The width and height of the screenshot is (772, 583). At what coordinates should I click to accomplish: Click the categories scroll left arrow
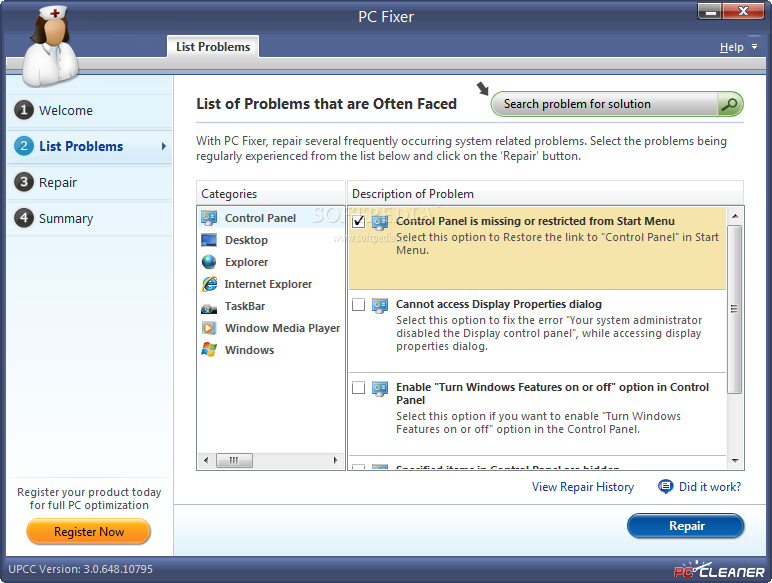[x=206, y=460]
